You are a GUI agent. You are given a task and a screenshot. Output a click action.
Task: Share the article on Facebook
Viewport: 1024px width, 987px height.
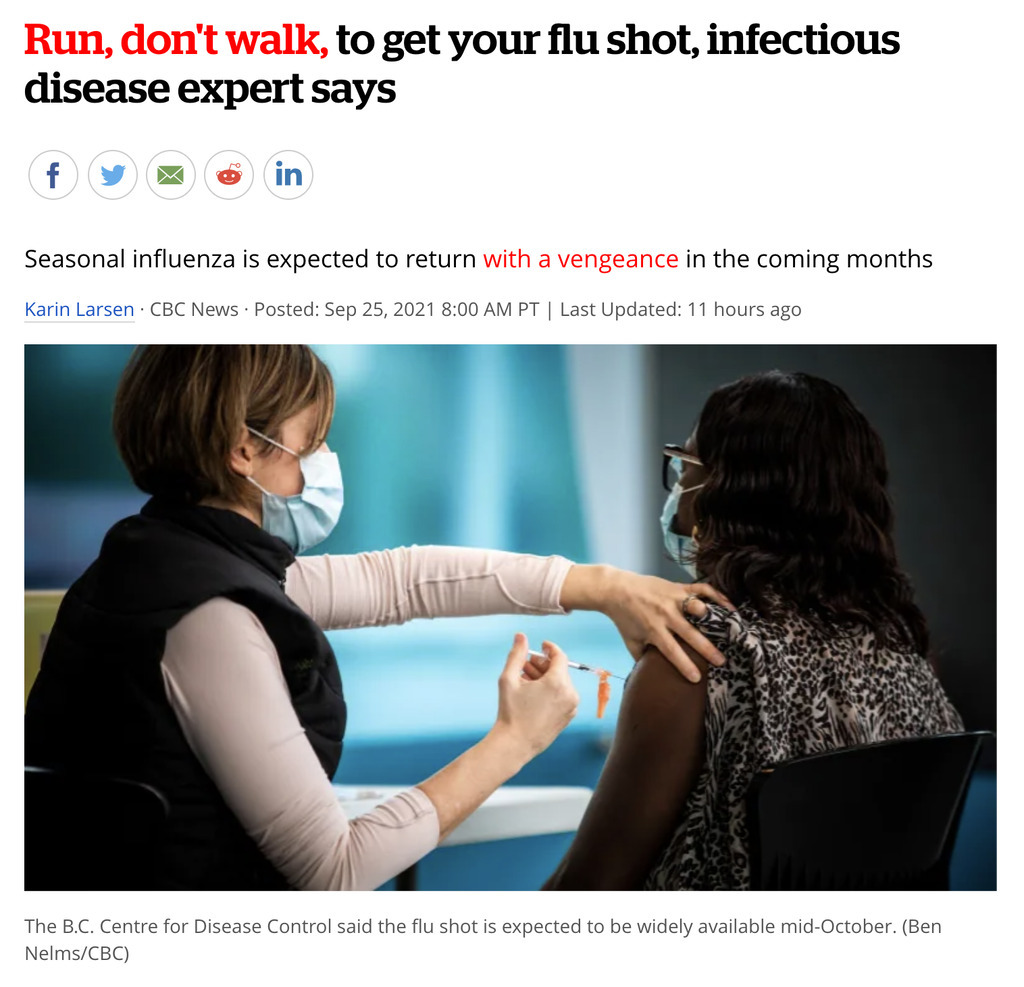(x=53, y=175)
